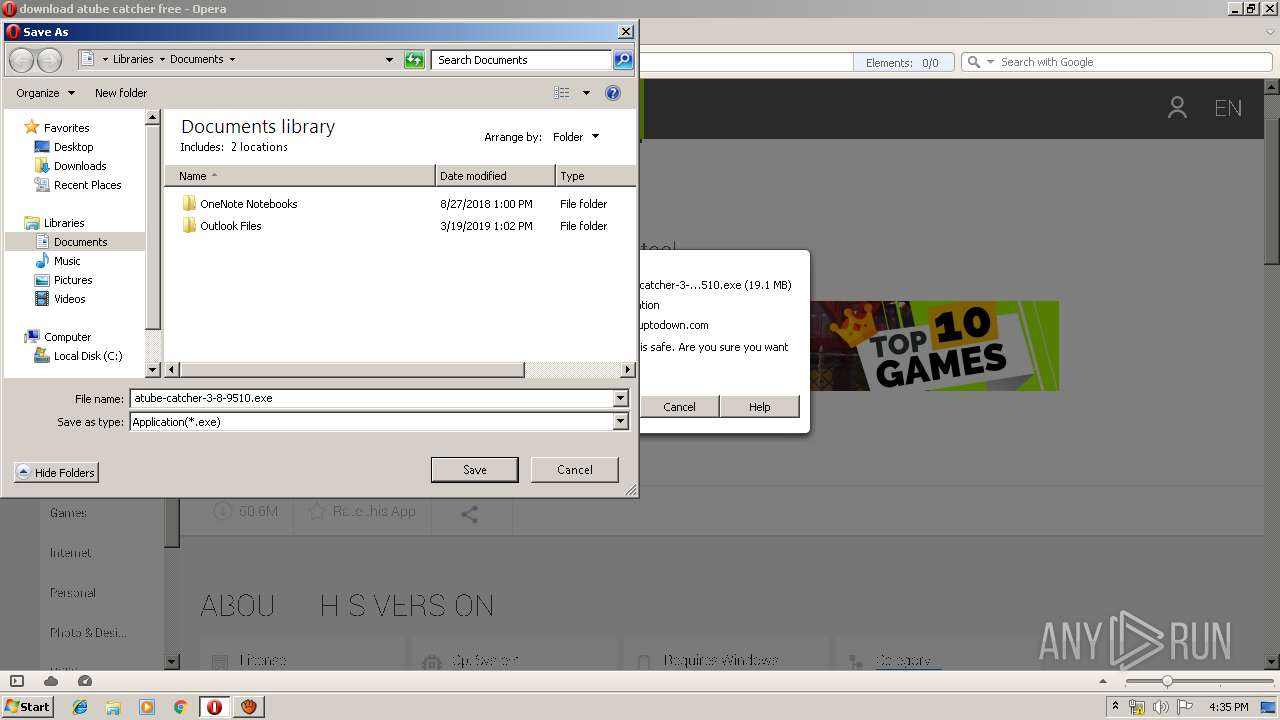Expand the Save as type dropdown
This screenshot has height=720, width=1280.
point(620,422)
